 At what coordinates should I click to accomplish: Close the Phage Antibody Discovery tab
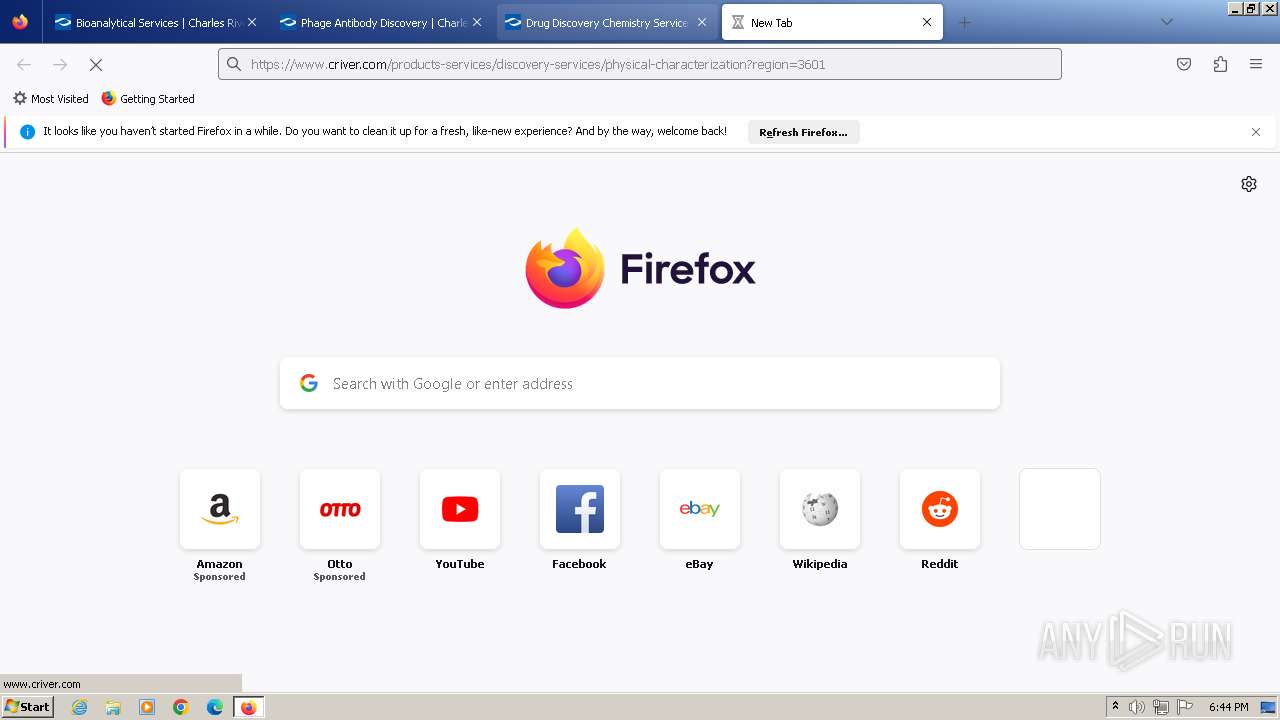click(x=477, y=22)
